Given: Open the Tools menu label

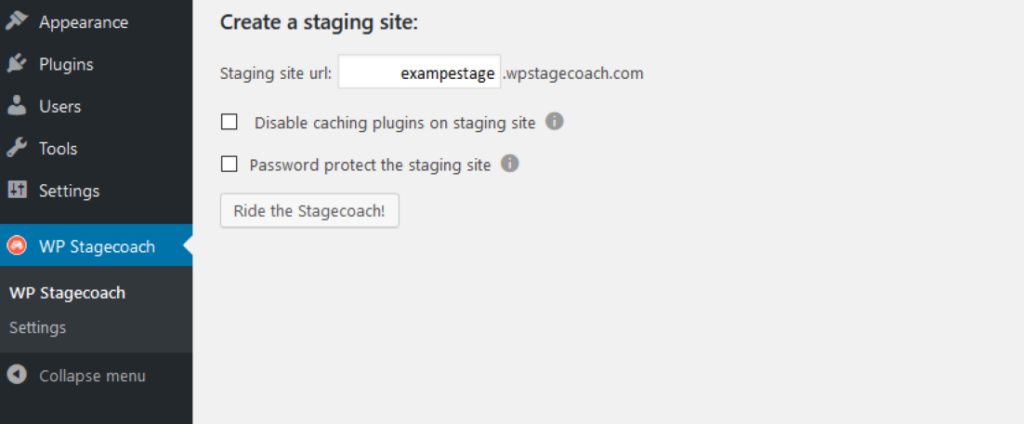Looking at the screenshot, I should pyautogui.click(x=58, y=148).
